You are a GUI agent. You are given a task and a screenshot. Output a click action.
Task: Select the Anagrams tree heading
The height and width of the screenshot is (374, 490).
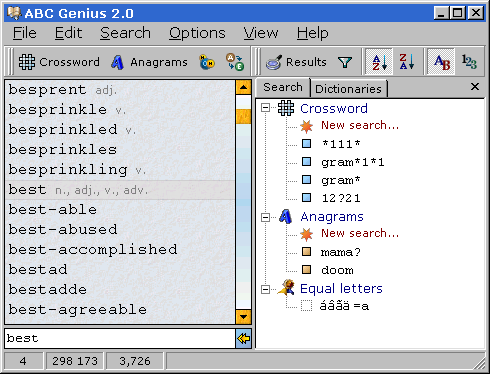332,217
